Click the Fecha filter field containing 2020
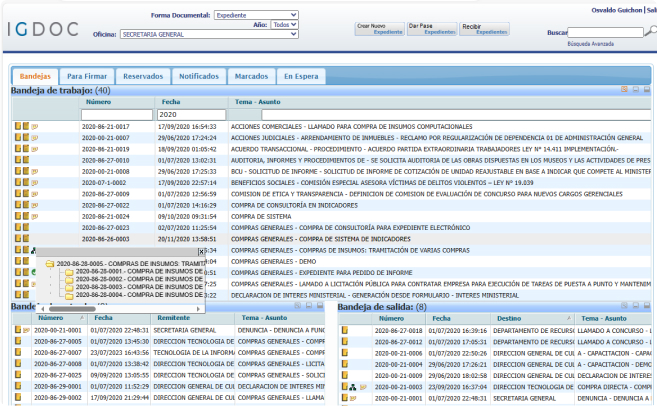The width and height of the screenshot is (657, 406). (x=191, y=114)
